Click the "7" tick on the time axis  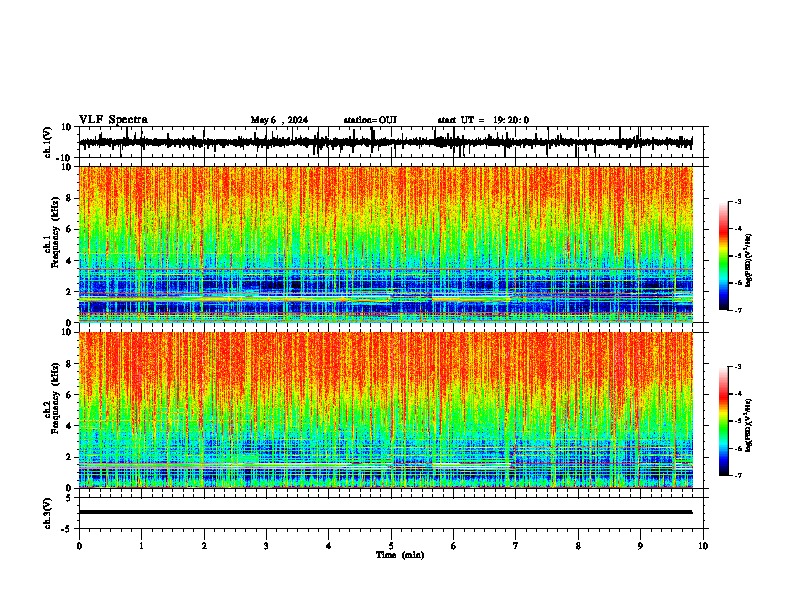[516, 546]
